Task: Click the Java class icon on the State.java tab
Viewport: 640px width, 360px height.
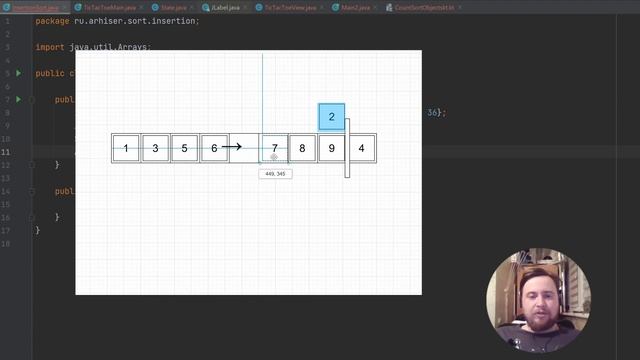Action: tap(155, 7)
